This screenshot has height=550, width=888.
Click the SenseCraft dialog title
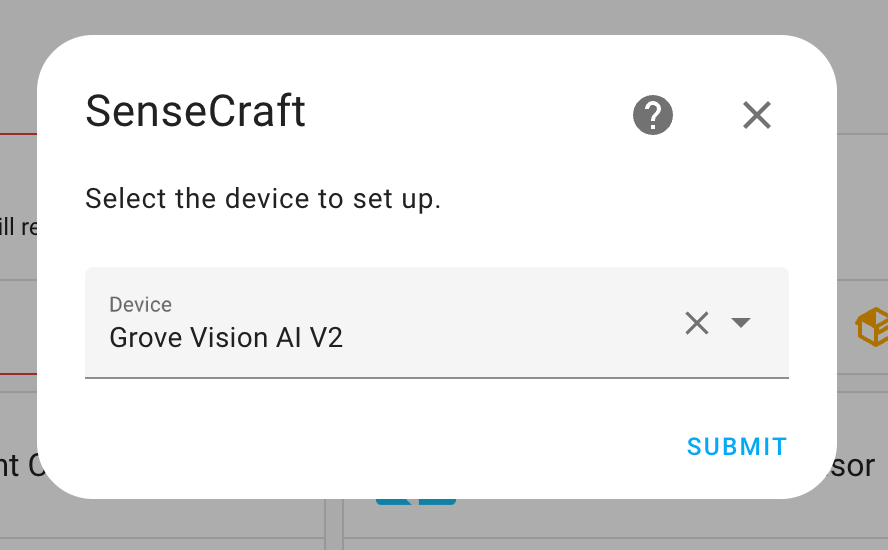coord(195,111)
